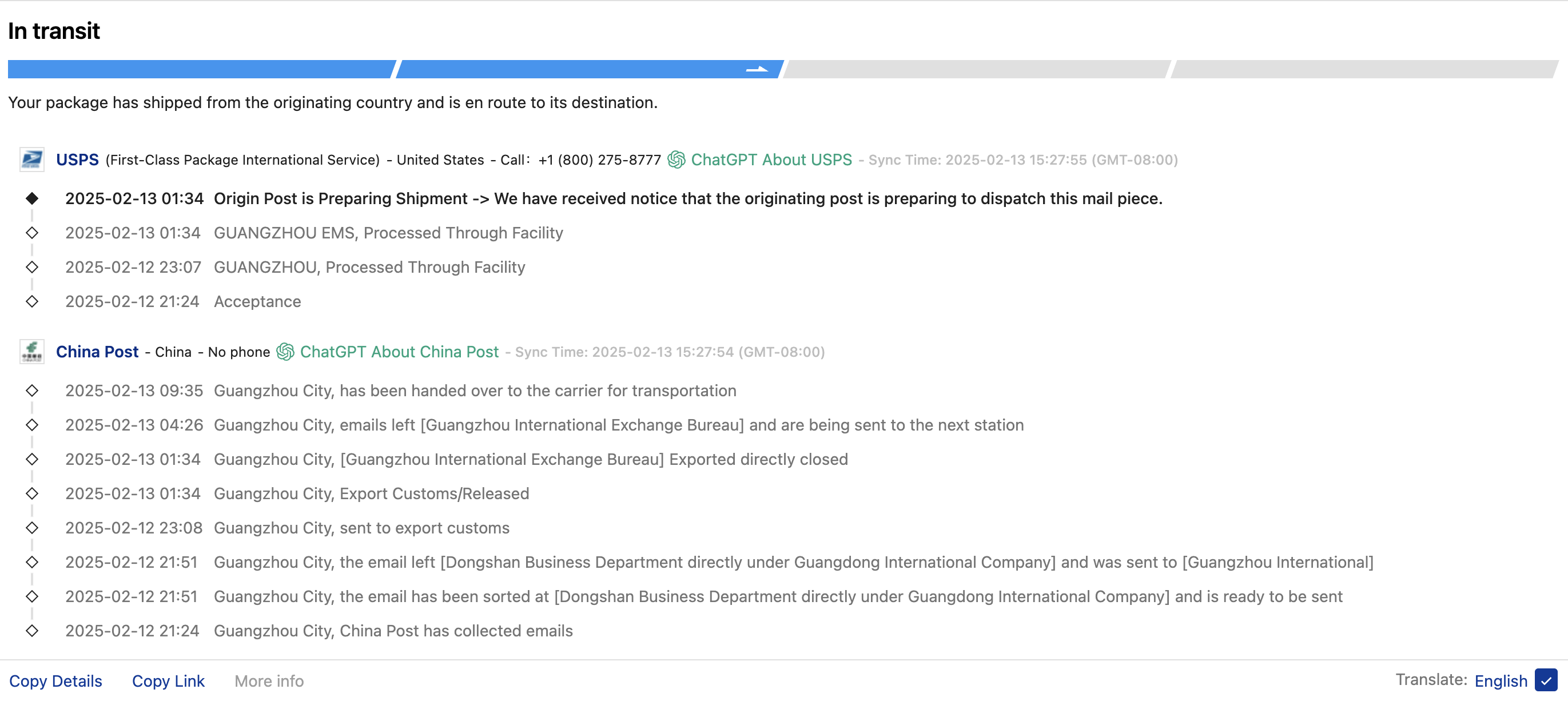Screen dimensions: 1568x701
Task: Click USPS Sync Time 15:27:55 text
Action: tap(1022, 160)
